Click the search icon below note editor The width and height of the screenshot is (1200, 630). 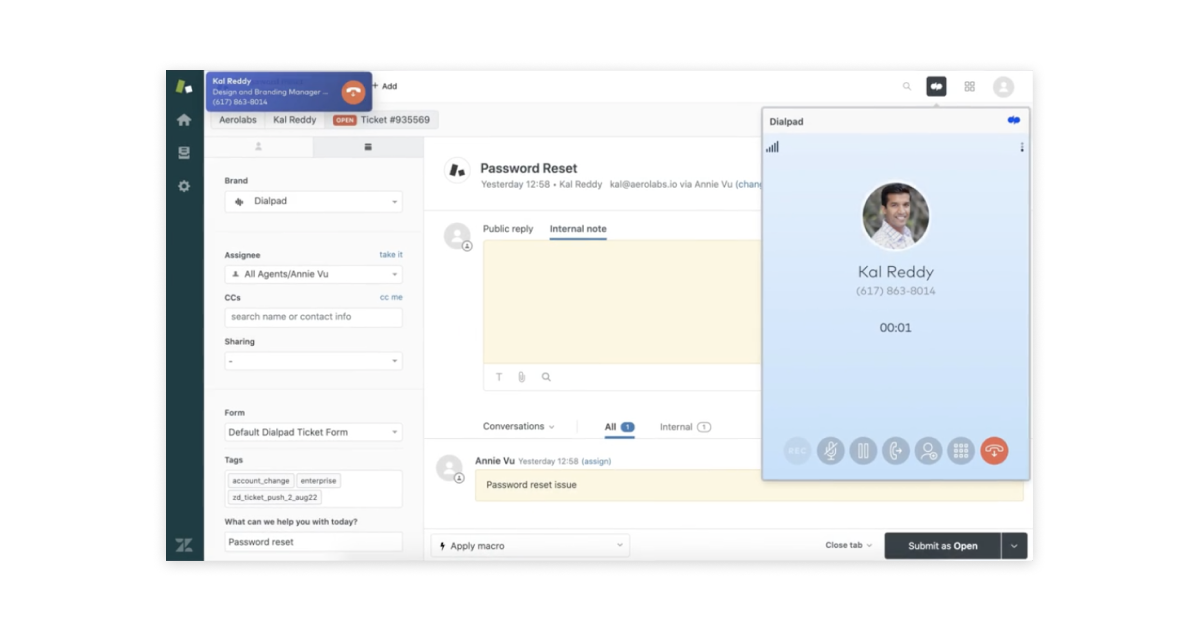tap(546, 377)
